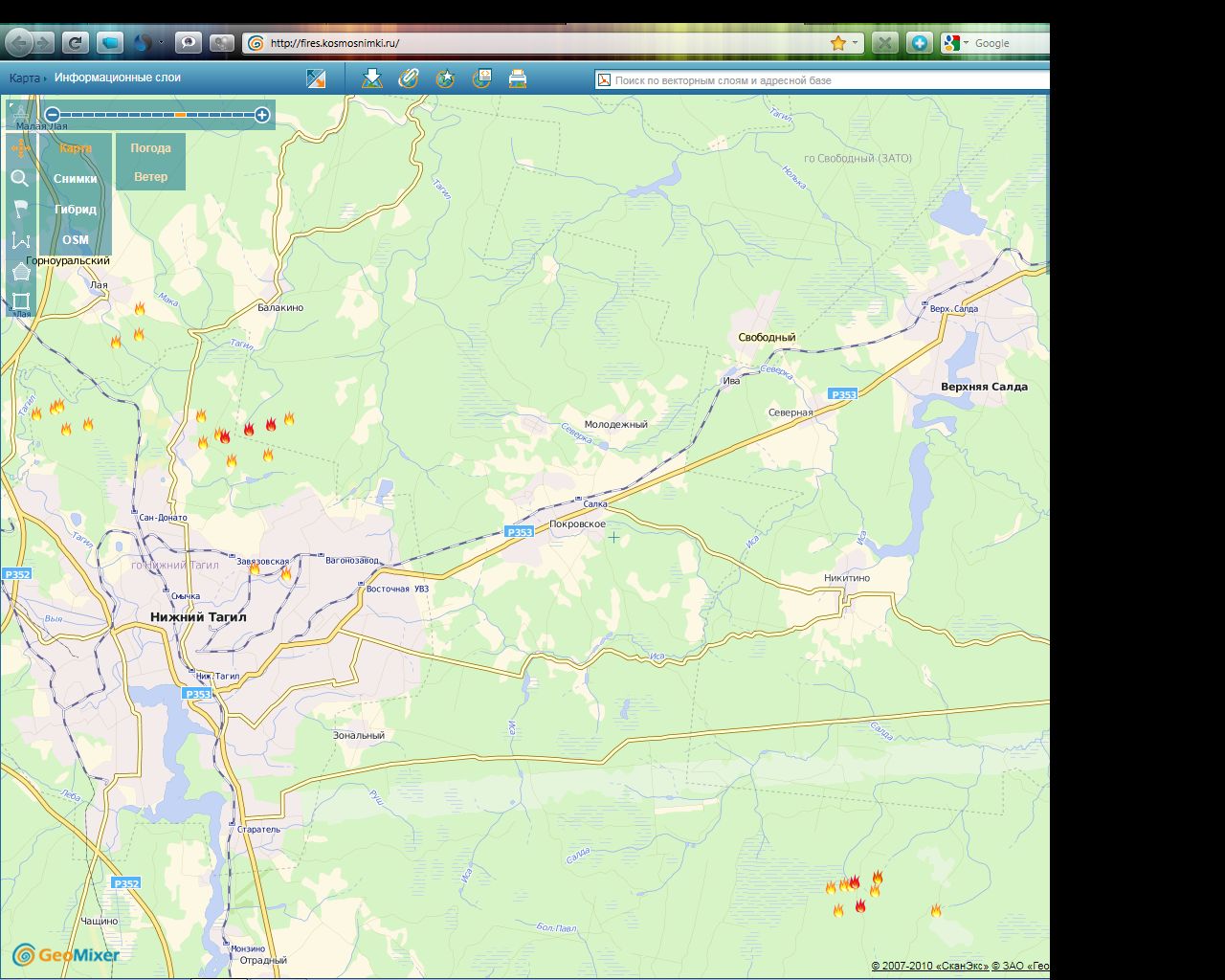1225x980 pixels.
Task: Click the vector layers search field
Action: [823, 80]
